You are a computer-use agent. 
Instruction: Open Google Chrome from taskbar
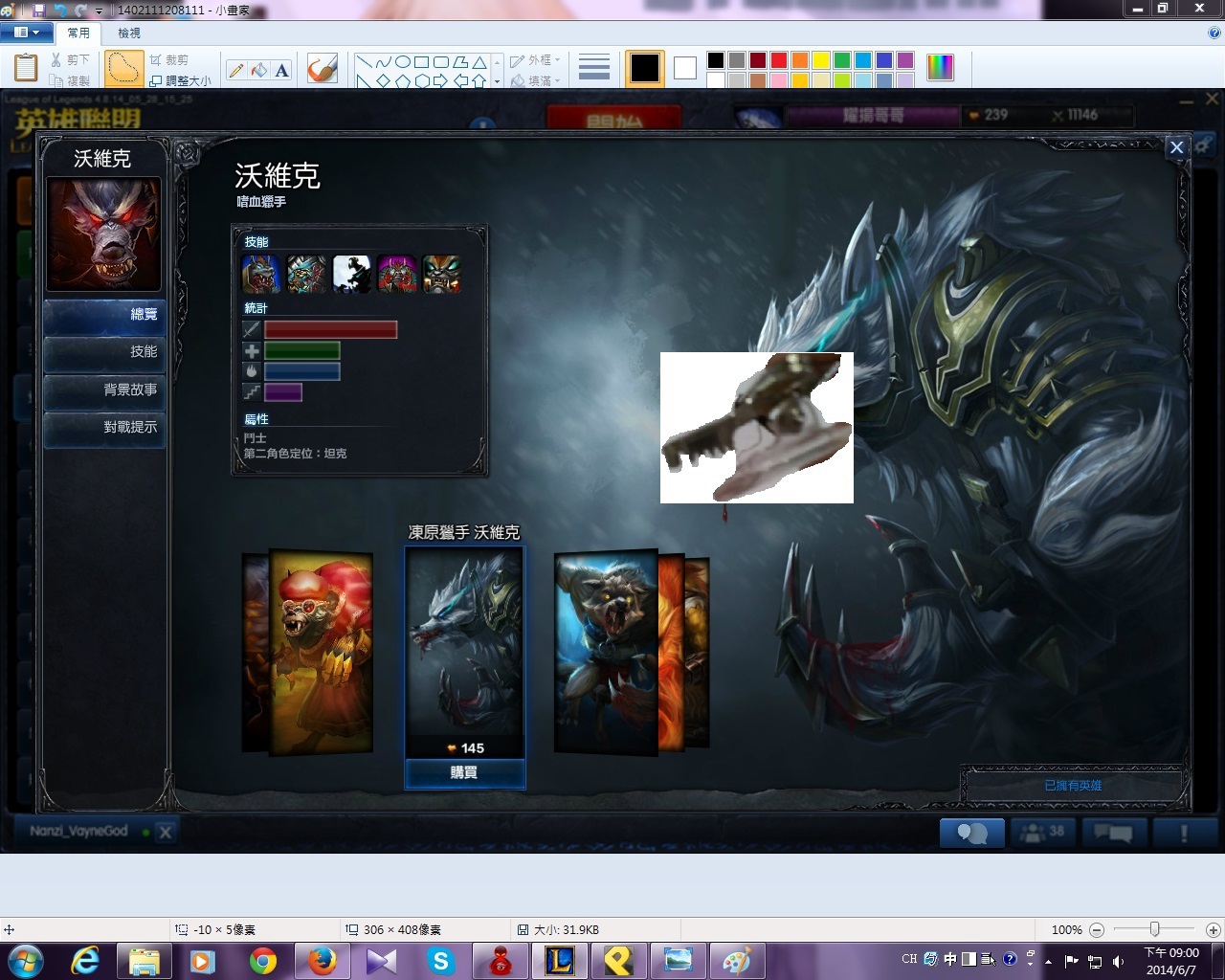[x=263, y=961]
